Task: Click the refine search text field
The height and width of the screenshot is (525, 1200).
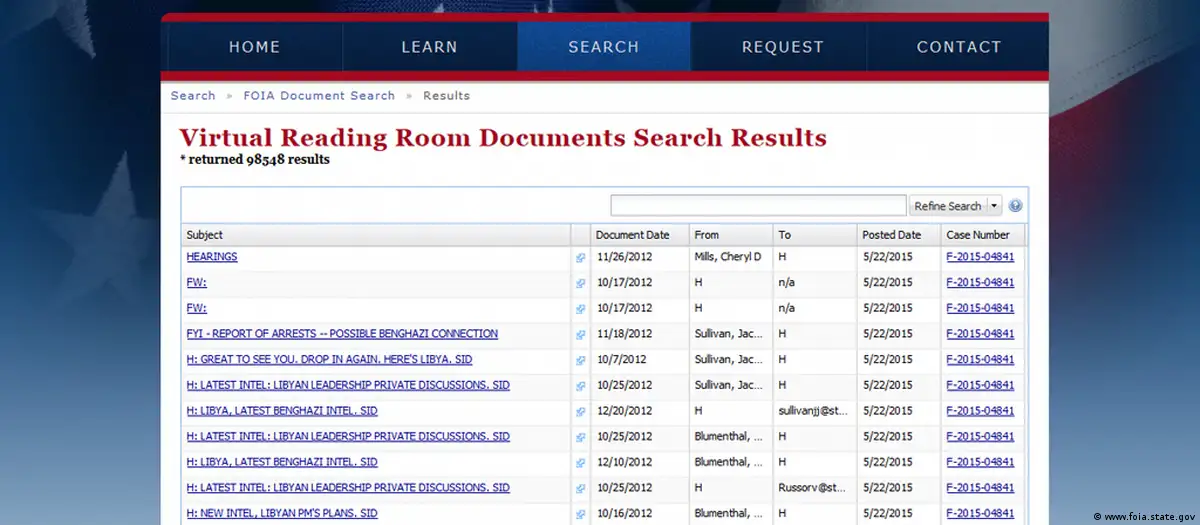Action: (758, 206)
